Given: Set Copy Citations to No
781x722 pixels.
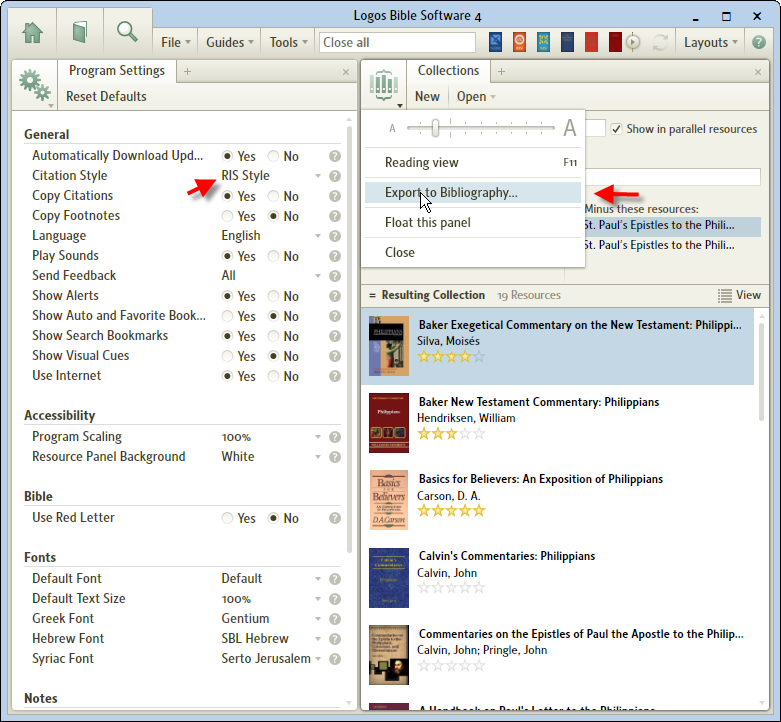Looking at the screenshot, I should [273, 196].
